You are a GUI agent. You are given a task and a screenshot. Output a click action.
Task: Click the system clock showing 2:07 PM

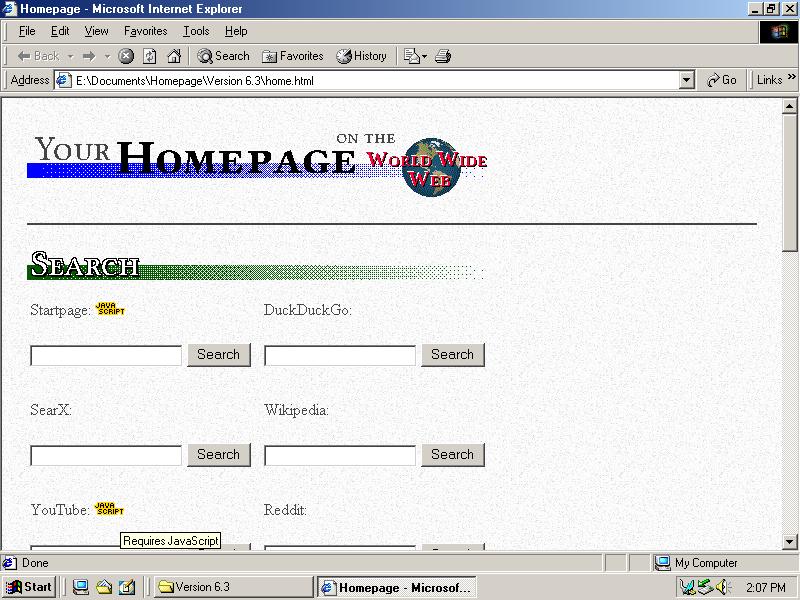point(766,588)
